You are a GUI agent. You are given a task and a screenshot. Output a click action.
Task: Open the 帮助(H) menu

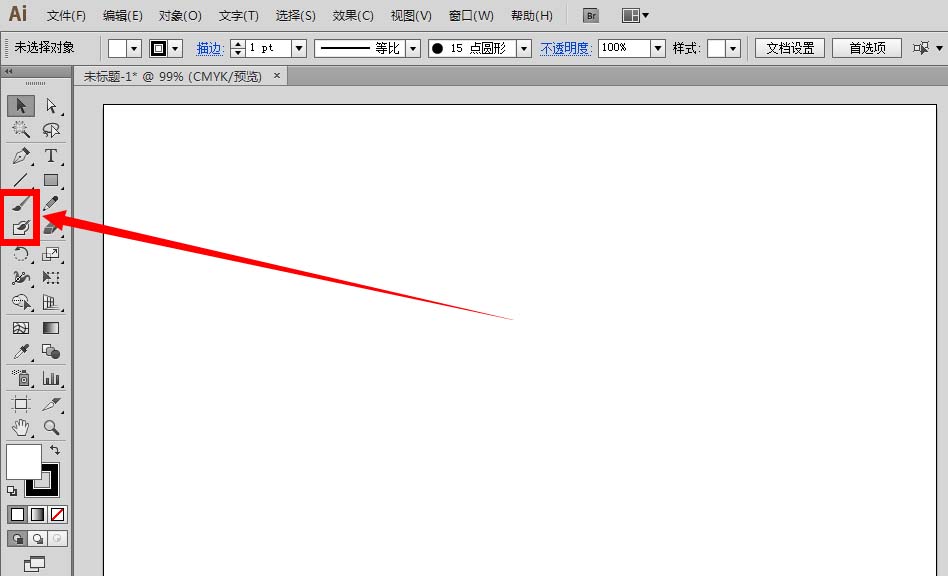[531, 16]
